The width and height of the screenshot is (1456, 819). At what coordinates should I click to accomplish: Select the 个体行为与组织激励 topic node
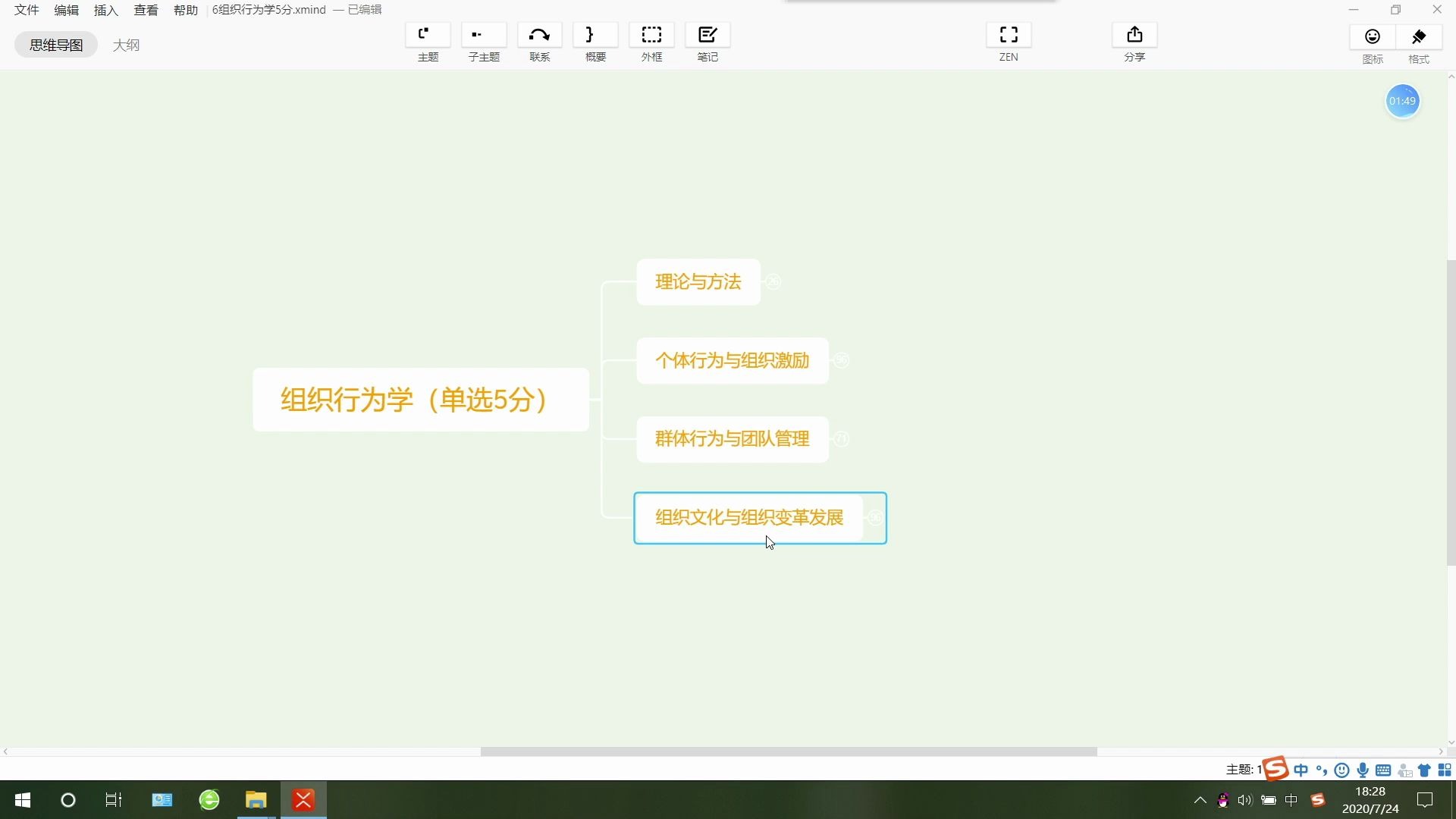[x=732, y=360]
